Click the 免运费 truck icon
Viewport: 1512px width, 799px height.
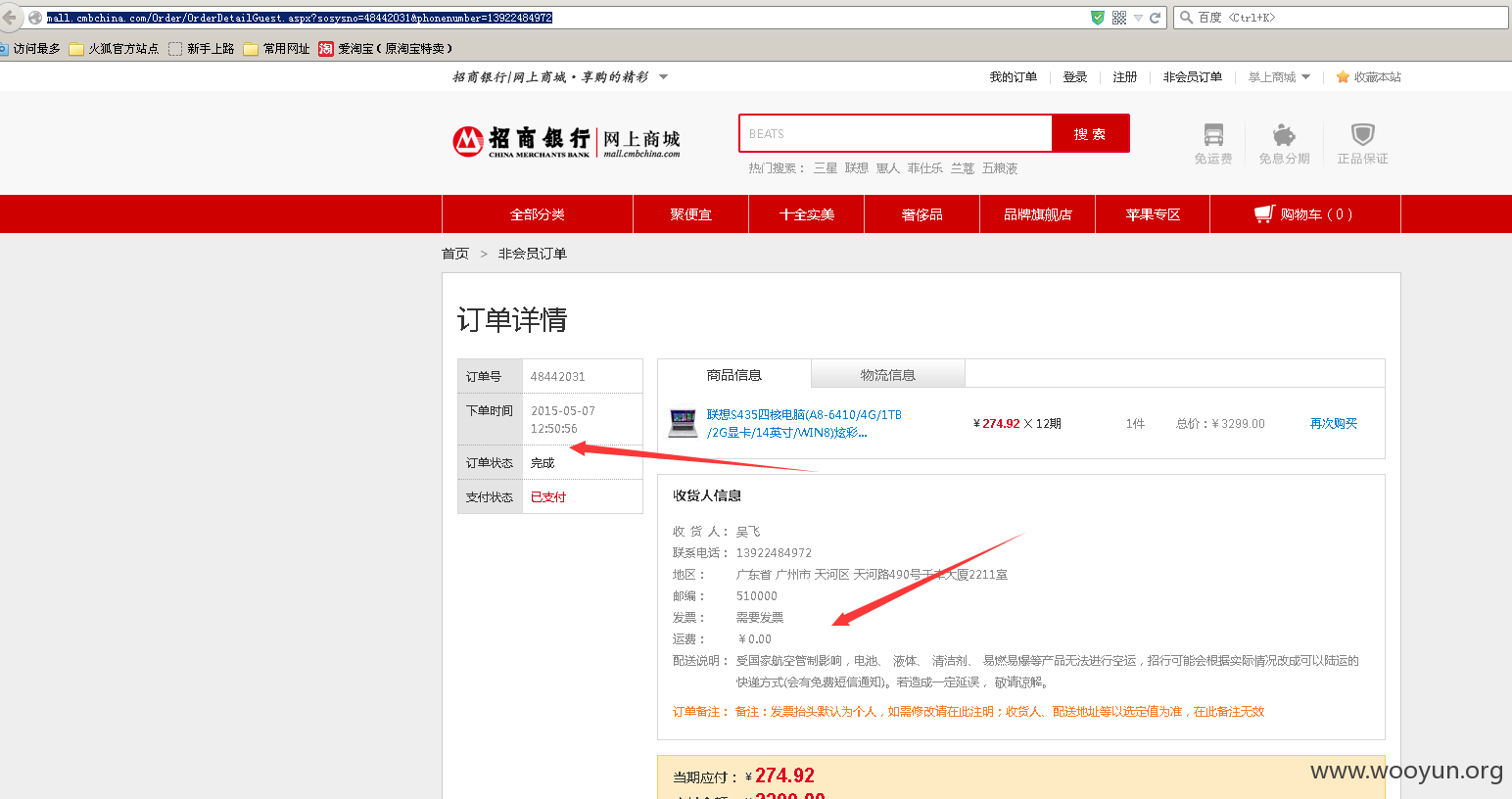(x=1213, y=135)
